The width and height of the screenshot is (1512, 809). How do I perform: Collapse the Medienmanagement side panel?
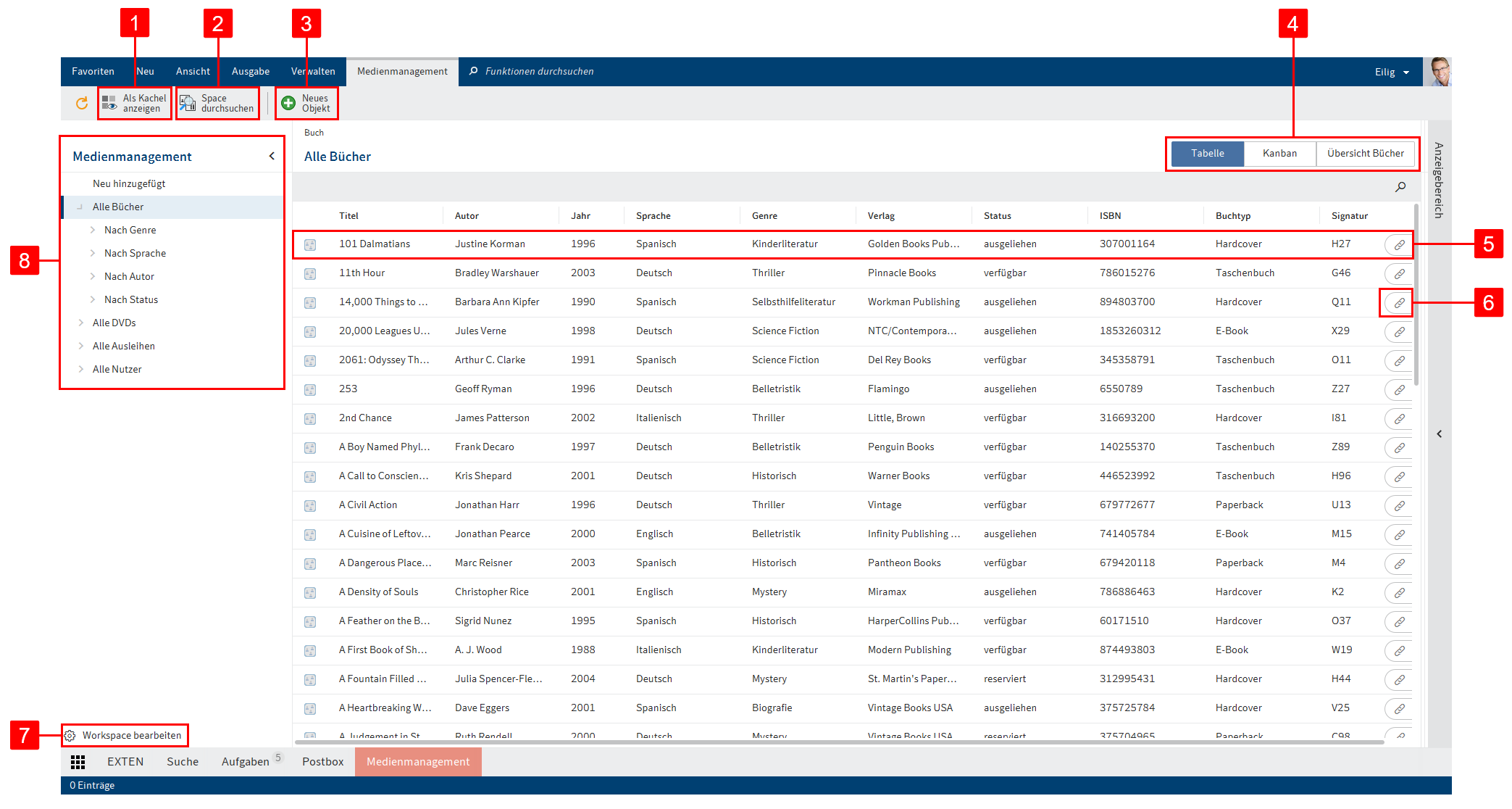click(272, 156)
